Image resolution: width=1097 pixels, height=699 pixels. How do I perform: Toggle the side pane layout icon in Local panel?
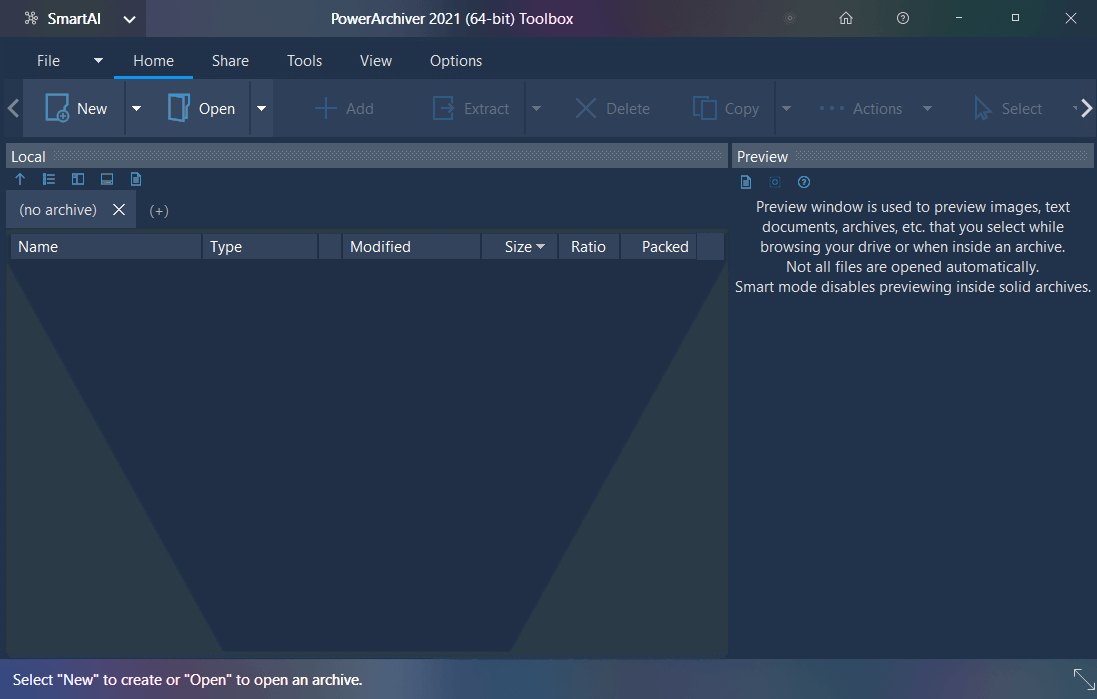click(x=78, y=179)
